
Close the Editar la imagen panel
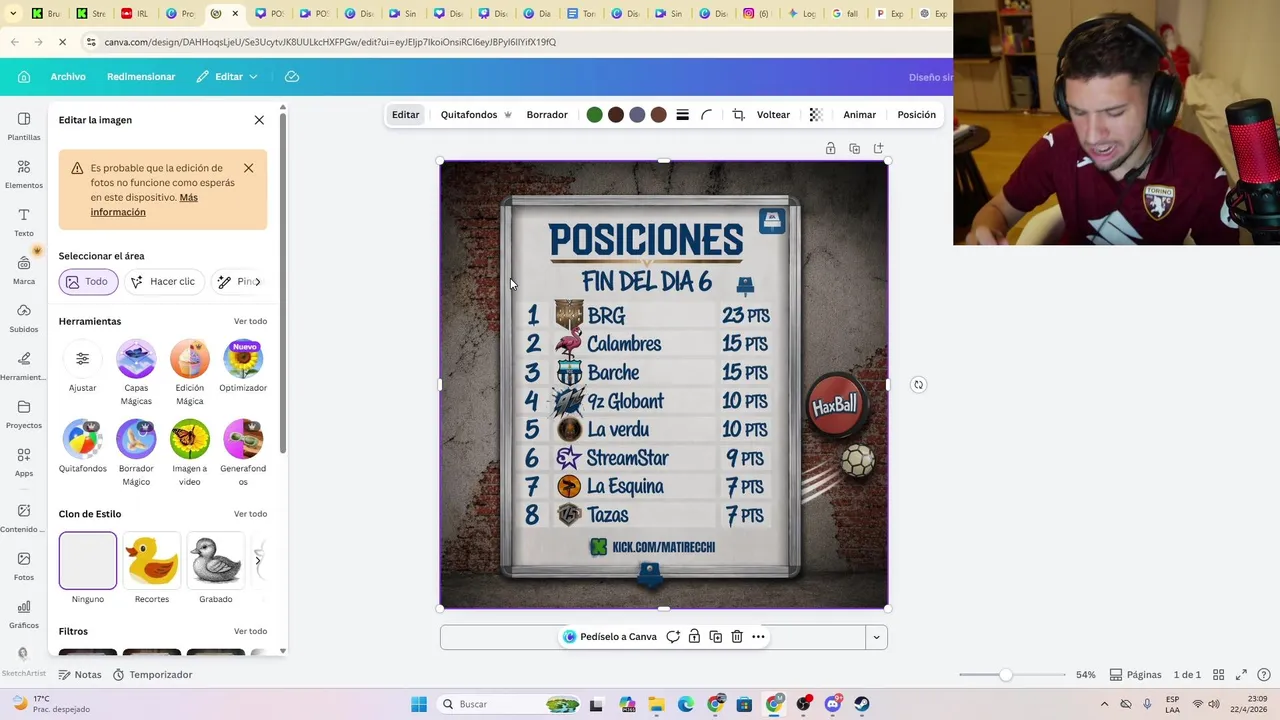(x=259, y=120)
